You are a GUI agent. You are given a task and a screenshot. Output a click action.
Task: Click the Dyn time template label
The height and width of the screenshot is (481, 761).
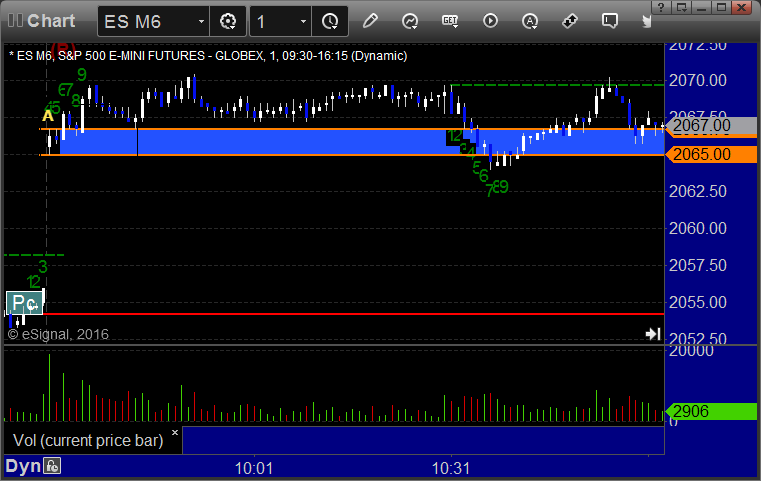coord(23,466)
